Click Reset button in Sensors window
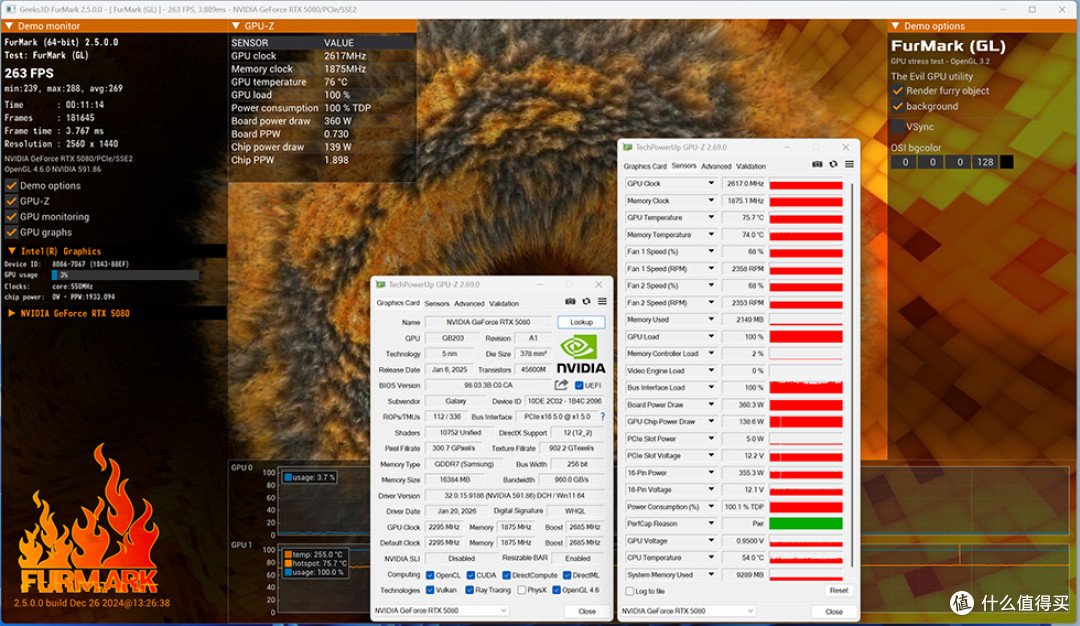 coord(838,590)
